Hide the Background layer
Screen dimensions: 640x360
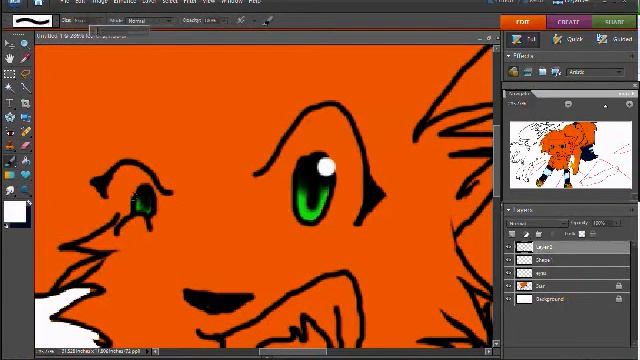509,299
